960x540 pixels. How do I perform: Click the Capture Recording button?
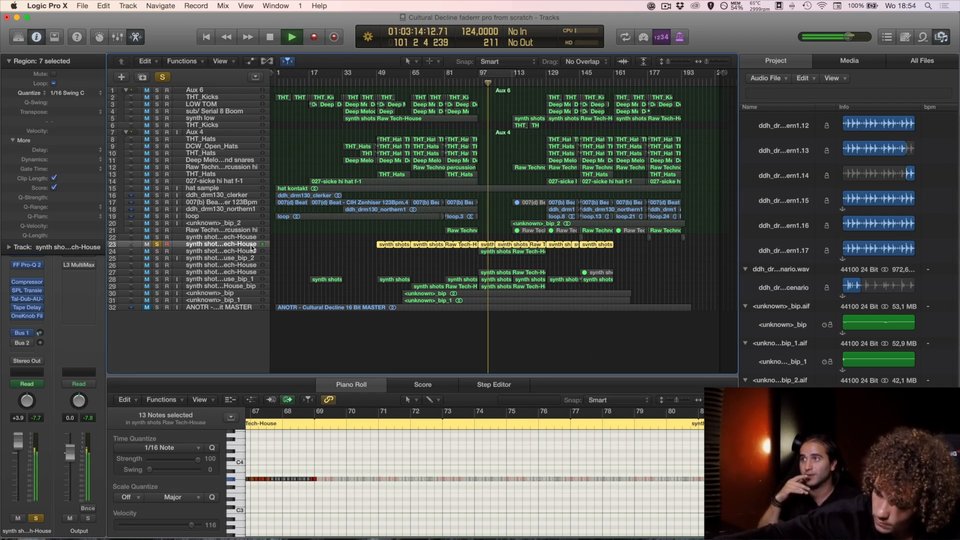tap(334, 37)
